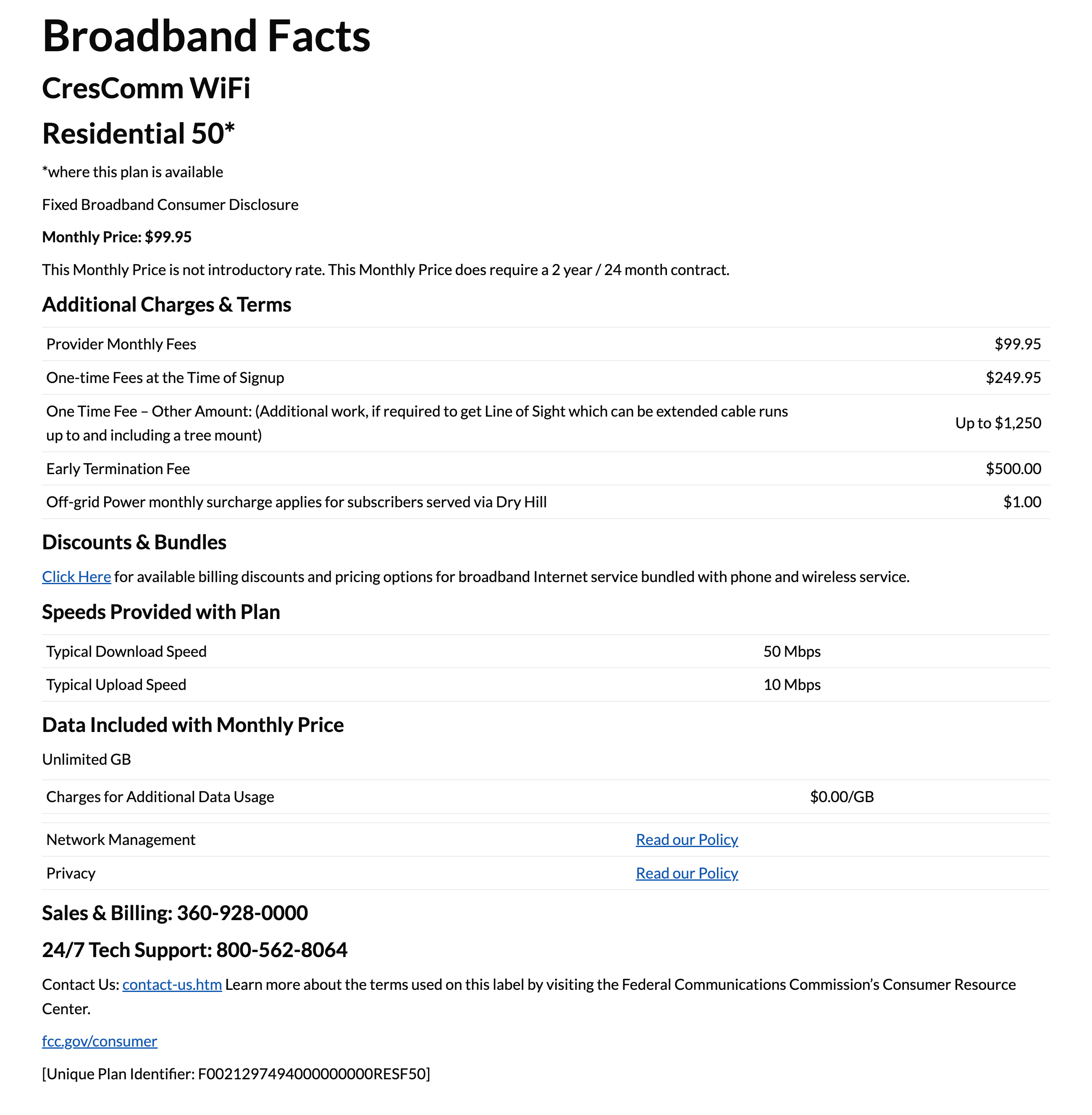Image resolution: width=1092 pixels, height=1115 pixels.
Task: Open the Network Management 'Read our Policy' link
Action: point(687,840)
